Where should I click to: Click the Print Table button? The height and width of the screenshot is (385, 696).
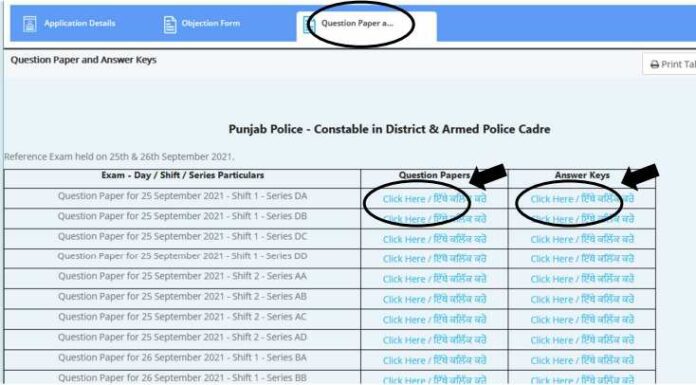tap(669, 64)
